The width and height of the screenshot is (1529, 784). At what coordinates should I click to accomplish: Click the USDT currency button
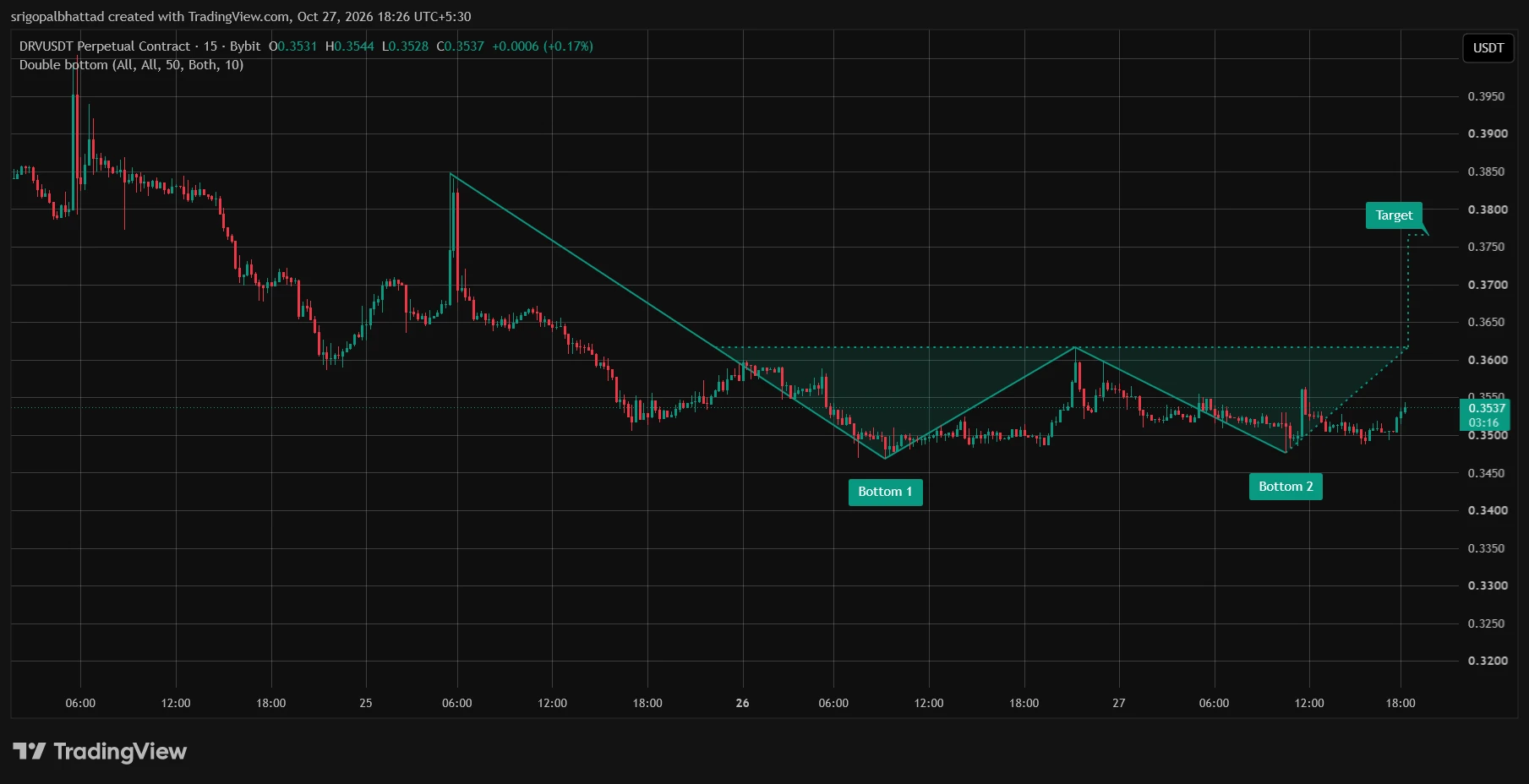tap(1488, 48)
